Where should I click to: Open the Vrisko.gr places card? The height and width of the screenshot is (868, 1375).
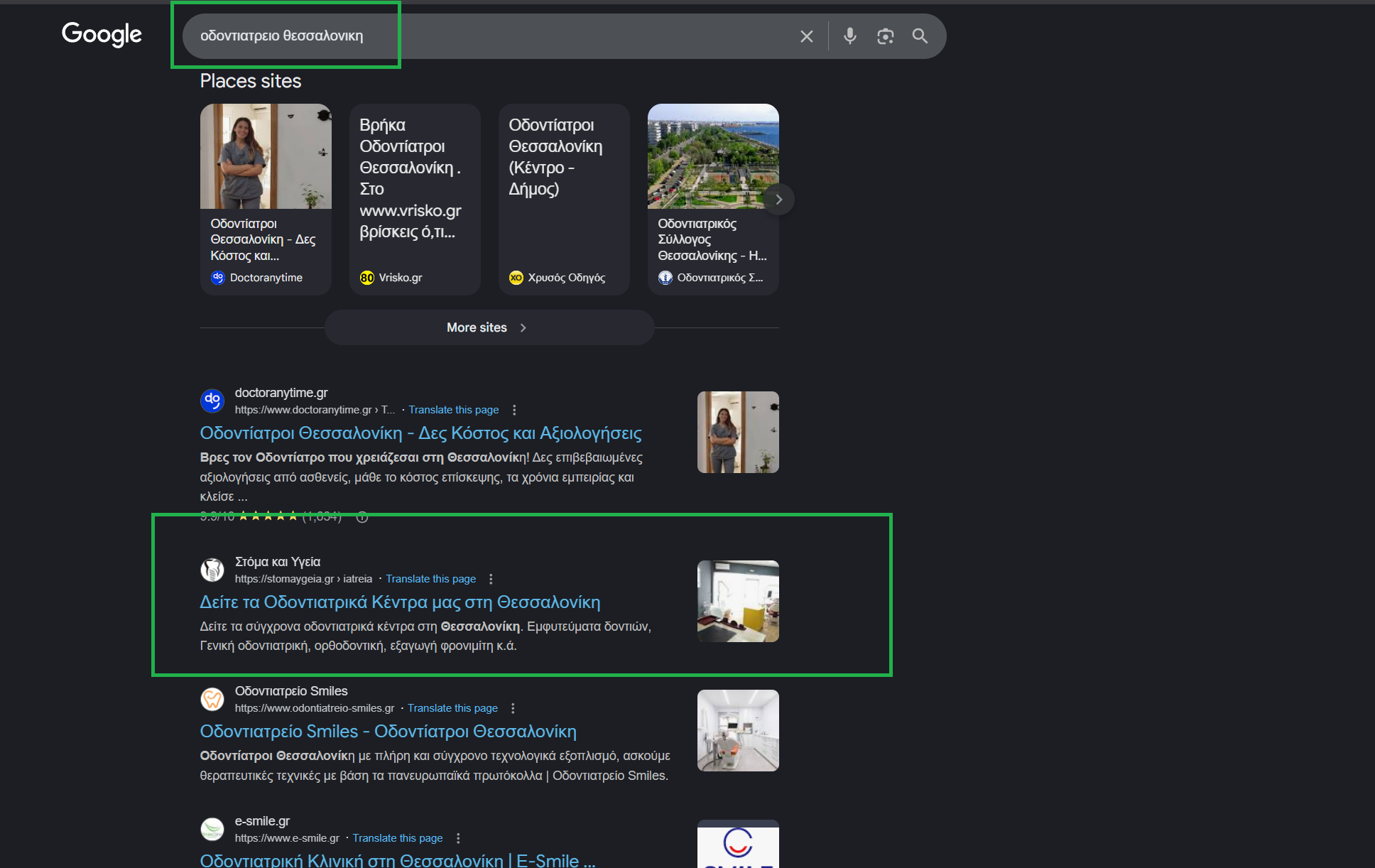pyautogui.click(x=415, y=199)
